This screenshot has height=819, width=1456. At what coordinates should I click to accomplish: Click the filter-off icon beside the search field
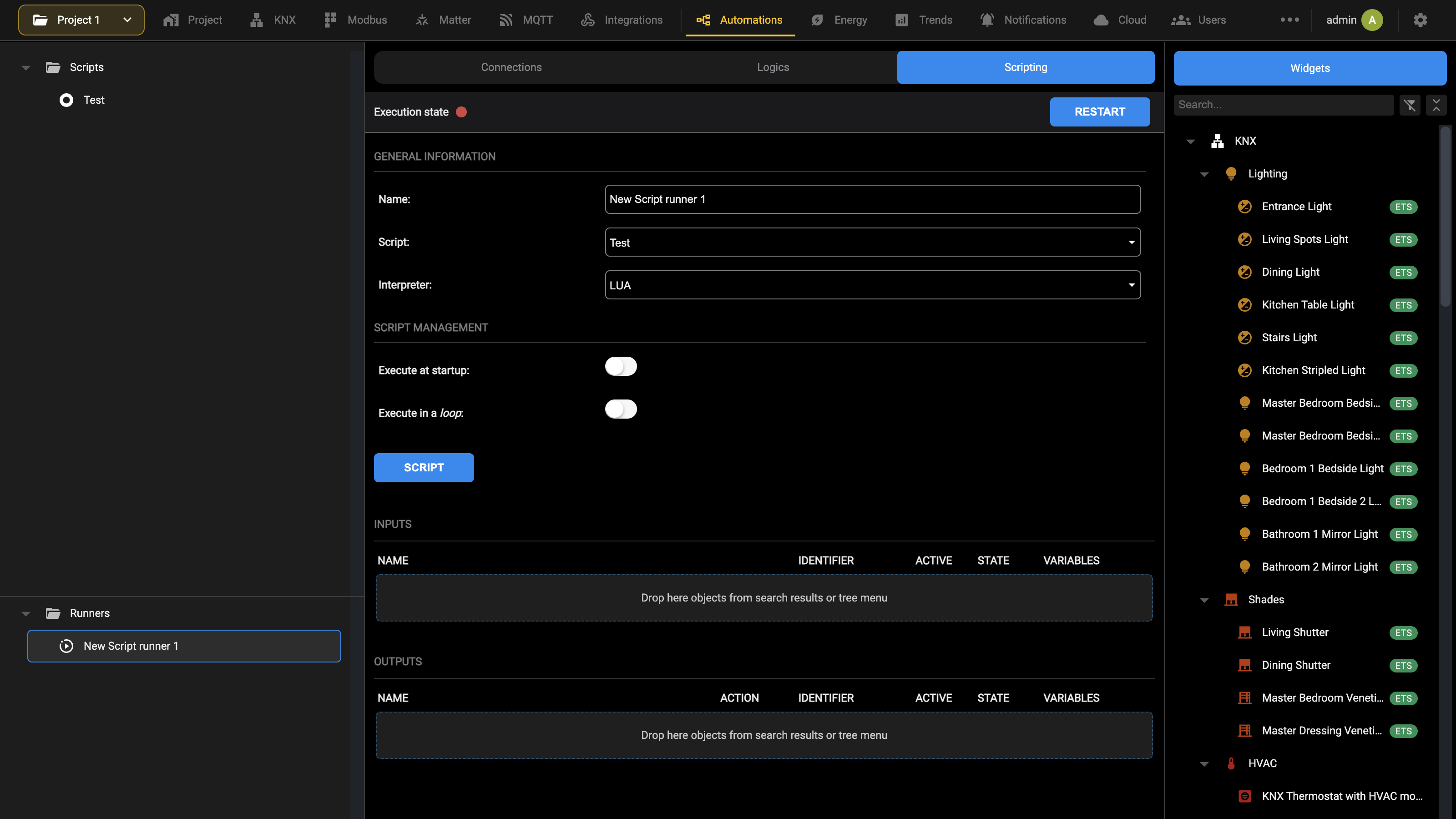[1410, 105]
